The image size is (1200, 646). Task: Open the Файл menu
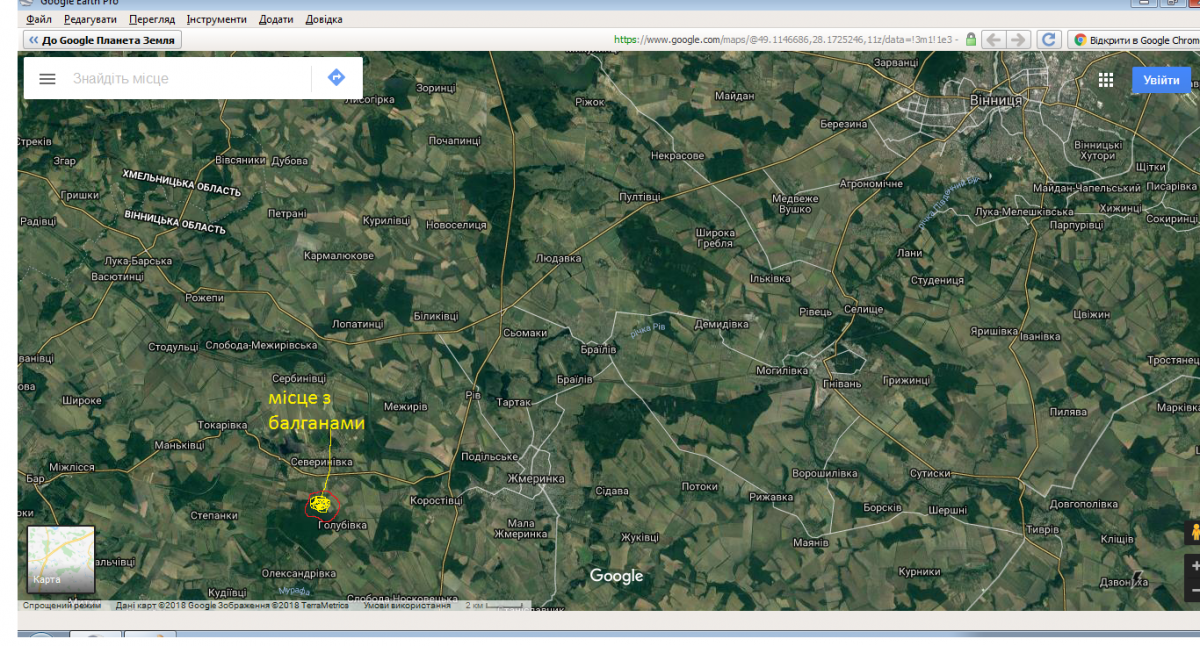coord(40,19)
